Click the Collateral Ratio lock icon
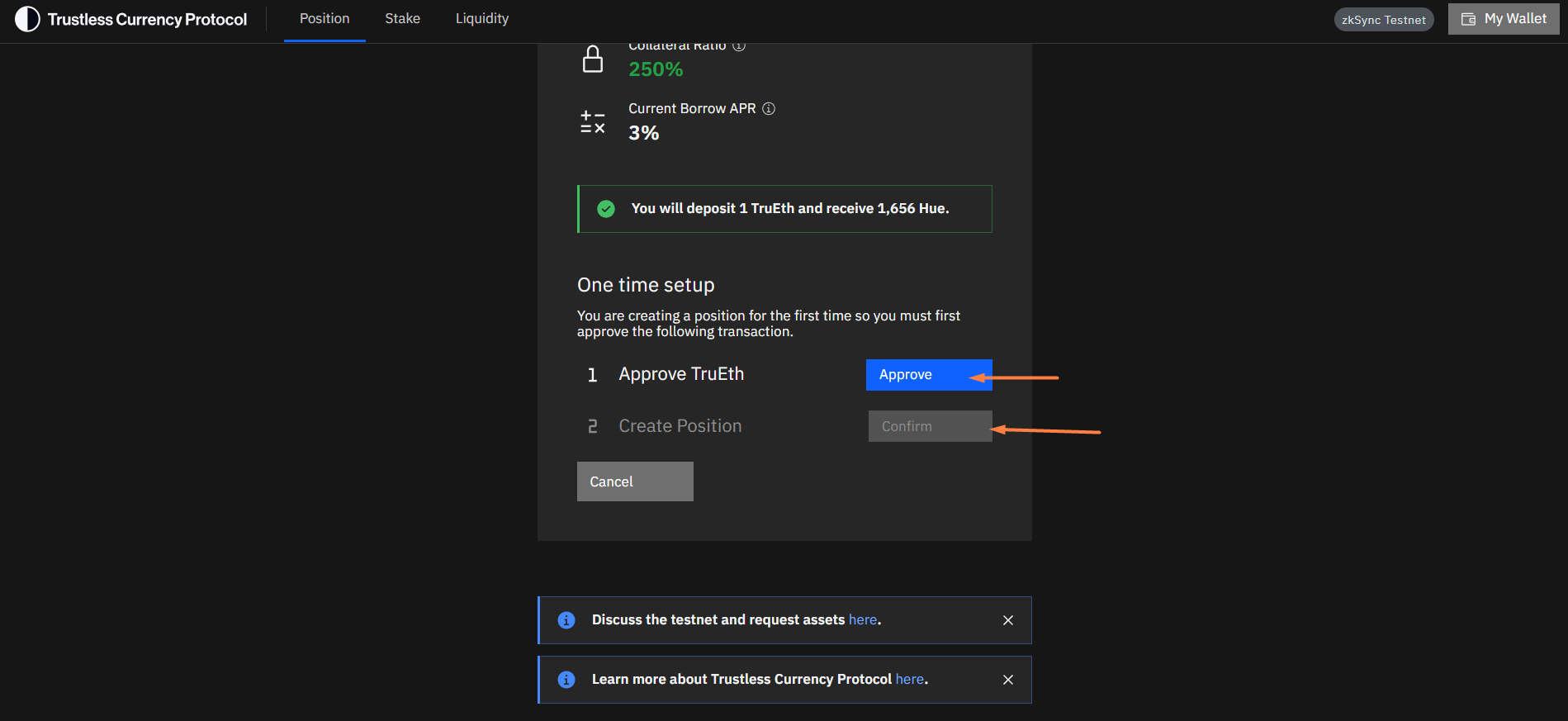This screenshot has height=721, width=1568. (x=593, y=59)
